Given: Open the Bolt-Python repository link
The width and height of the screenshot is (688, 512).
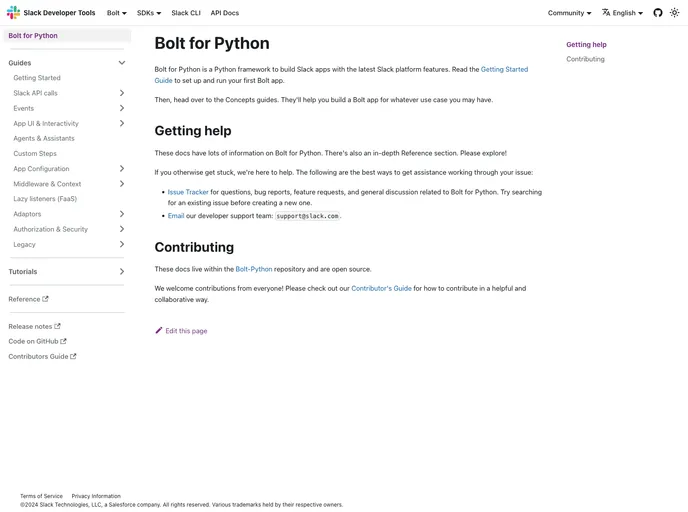Looking at the screenshot, I should [x=254, y=269].
